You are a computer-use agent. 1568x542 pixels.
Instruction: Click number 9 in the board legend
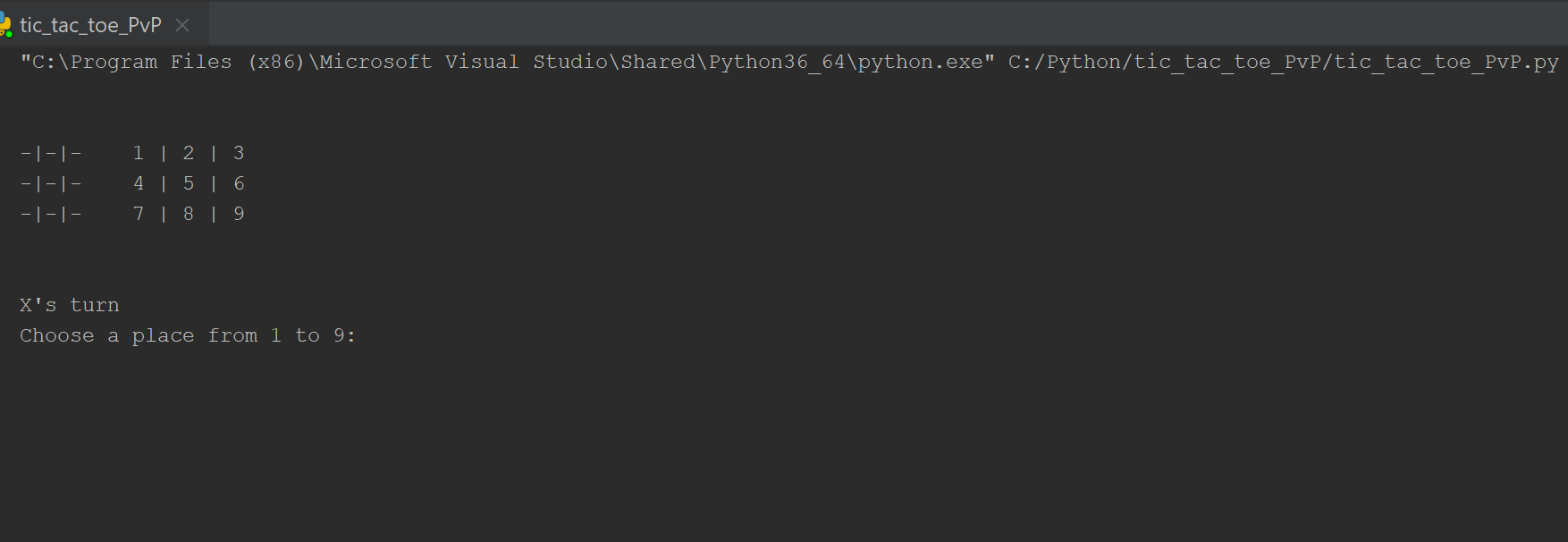(x=239, y=214)
